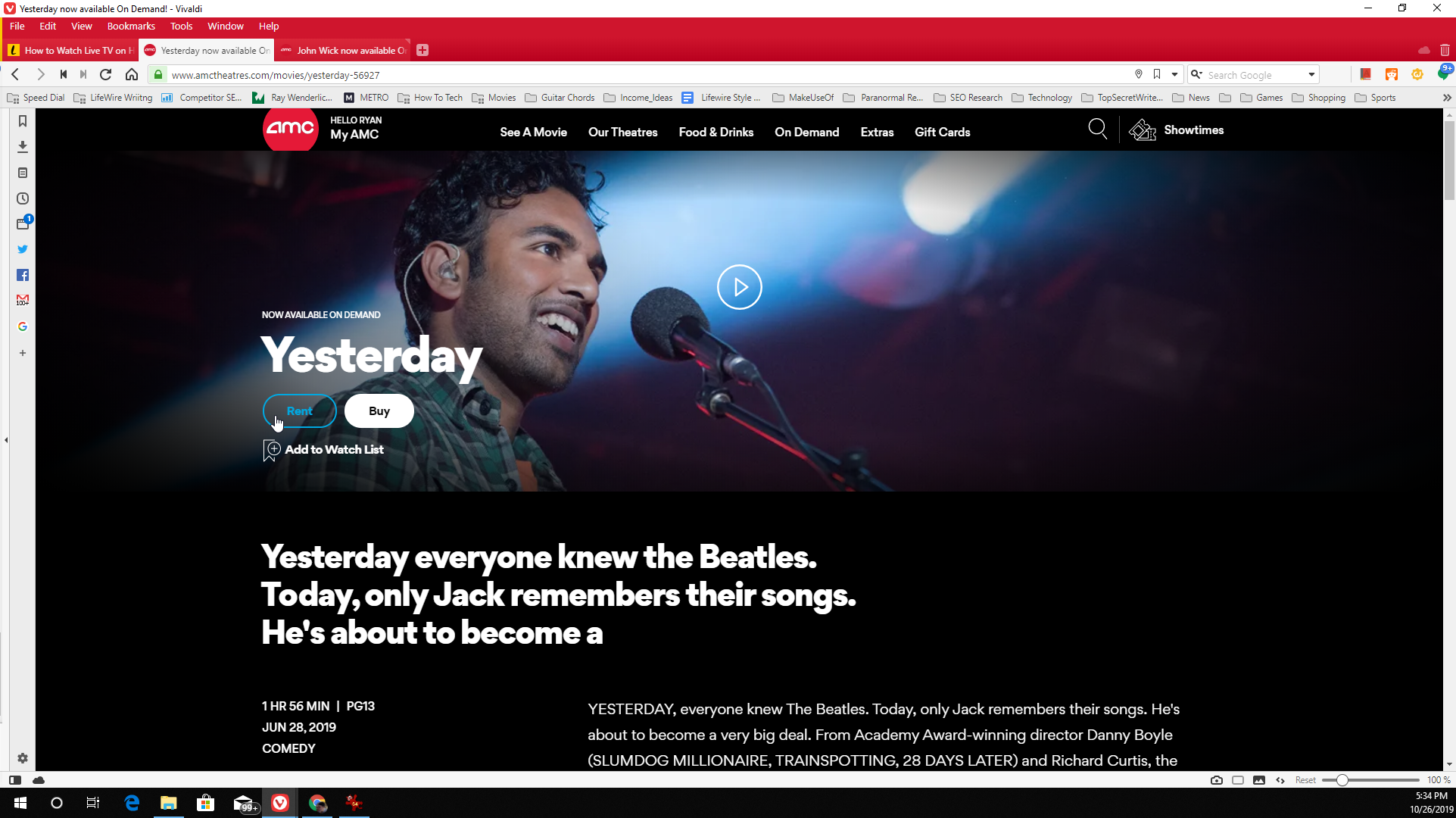Show more bookmarks bar items
Viewport: 1456px width, 818px height.
click(1447, 98)
